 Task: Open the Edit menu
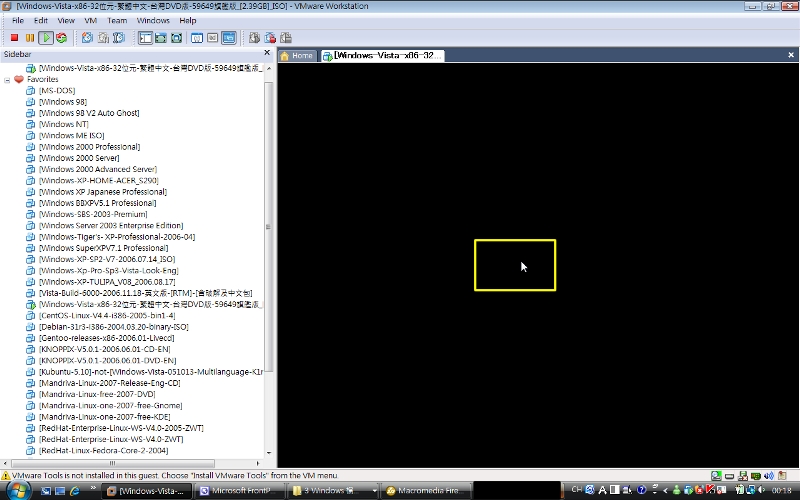[x=41, y=20]
